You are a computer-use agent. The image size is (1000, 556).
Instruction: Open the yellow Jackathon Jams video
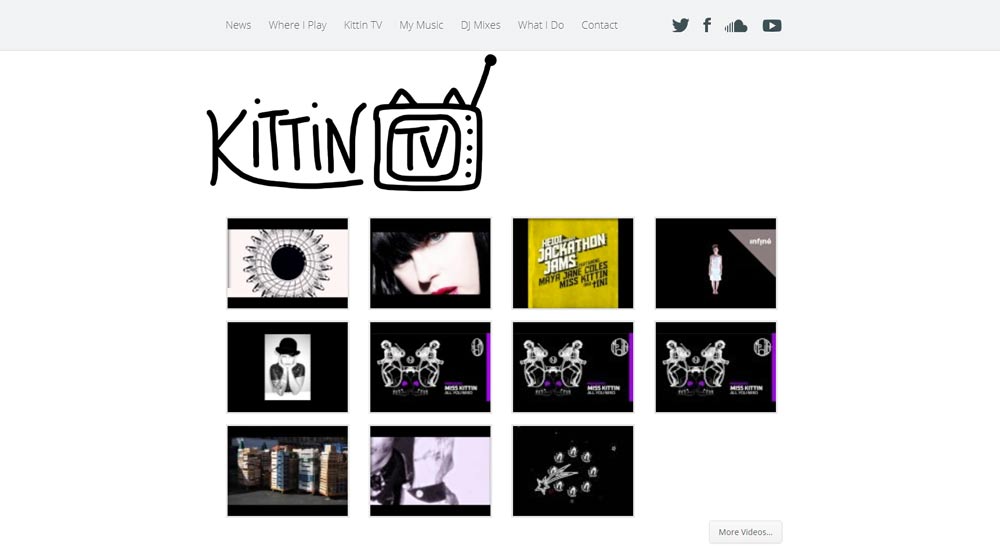(573, 263)
